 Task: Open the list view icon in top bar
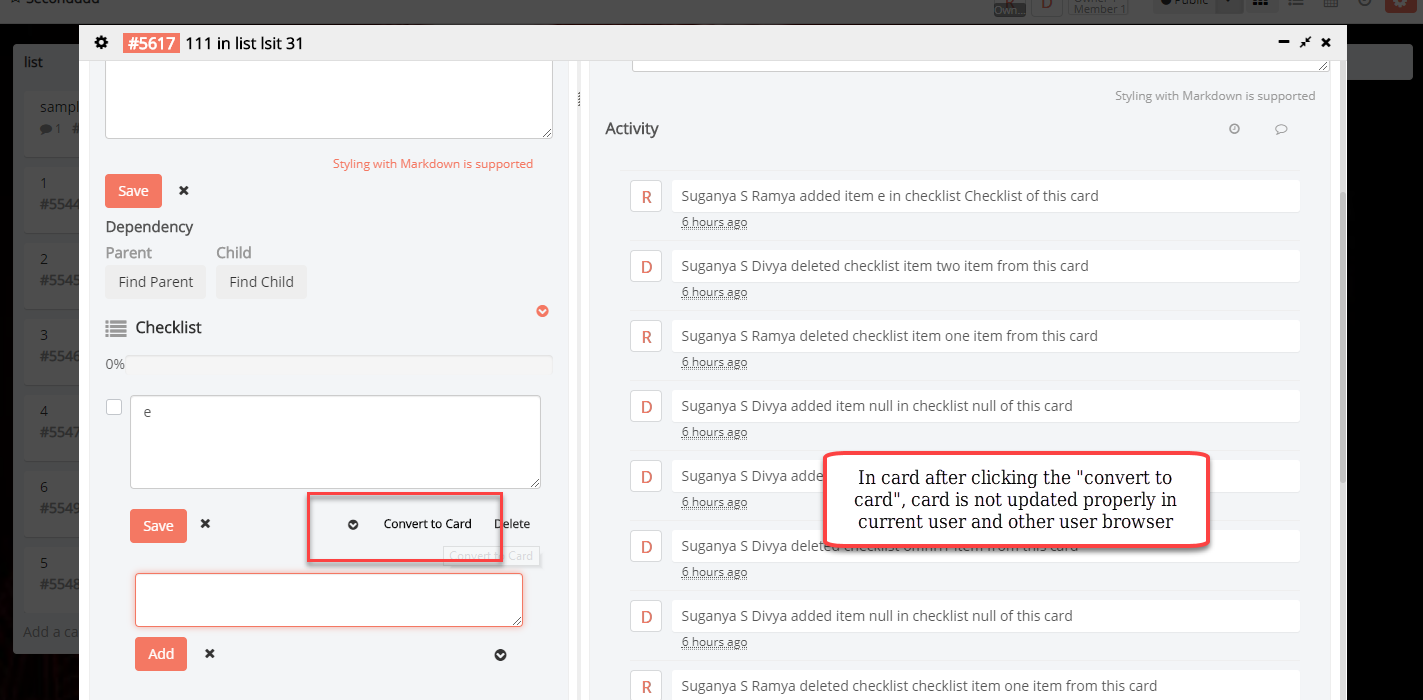[1296, 4]
